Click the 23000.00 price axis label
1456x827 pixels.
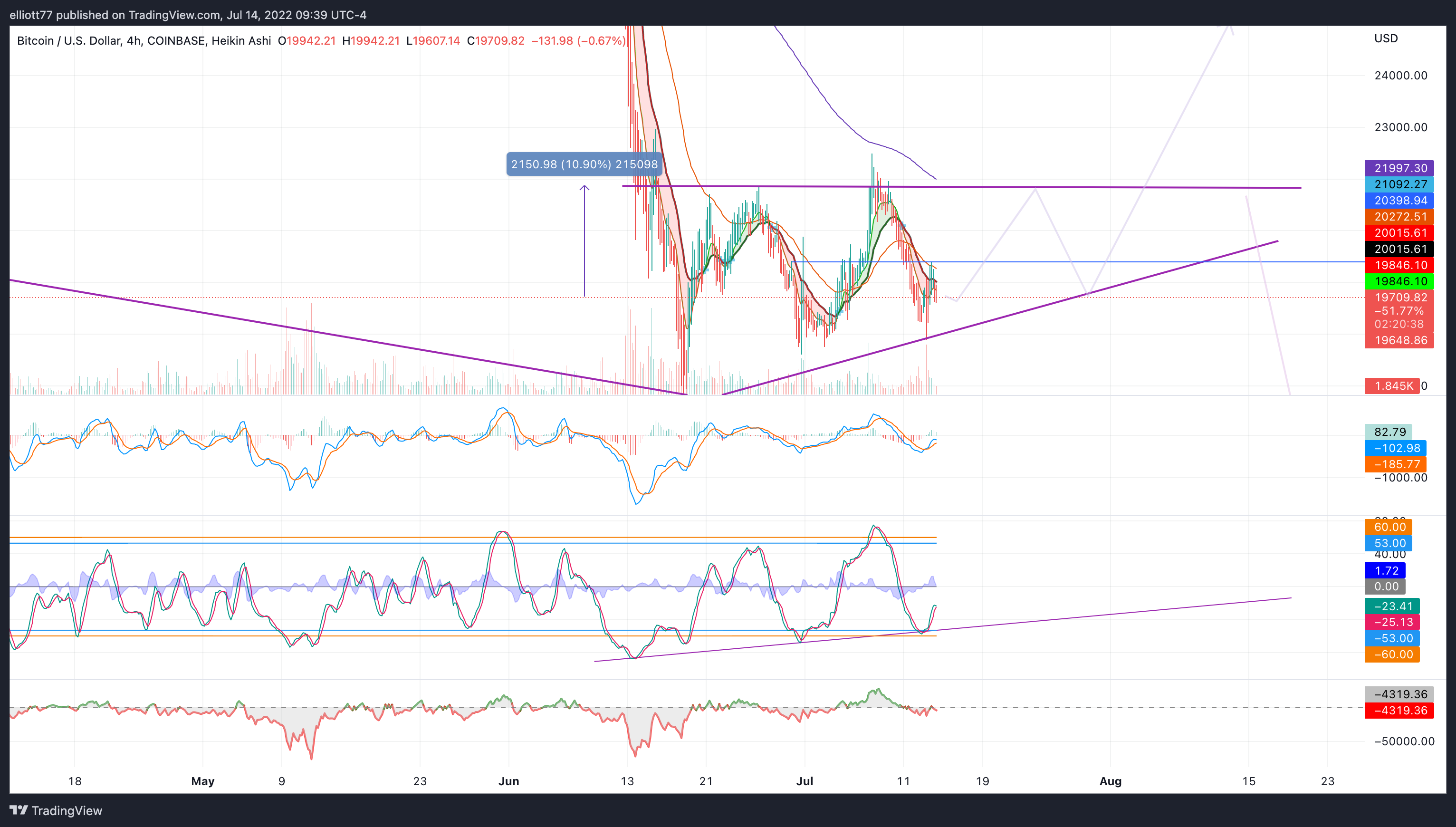1400,127
